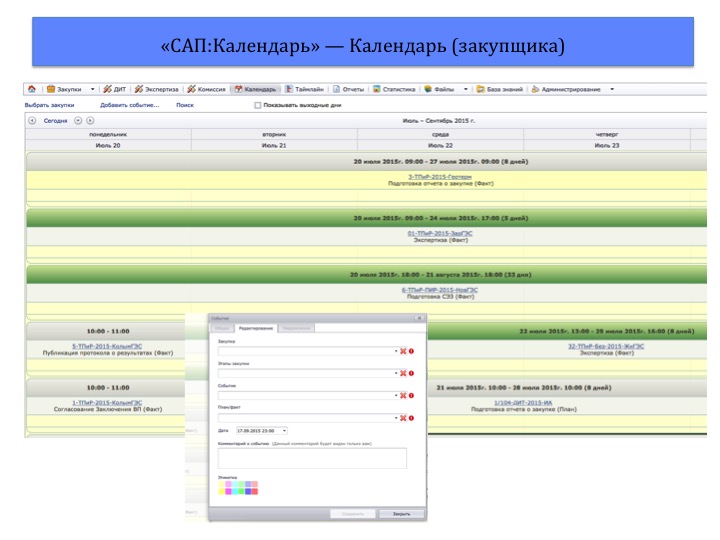Open the Этапы закупки combo box dropdown
The height and width of the screenshot is (540, 720).
(x=396, y=373)
